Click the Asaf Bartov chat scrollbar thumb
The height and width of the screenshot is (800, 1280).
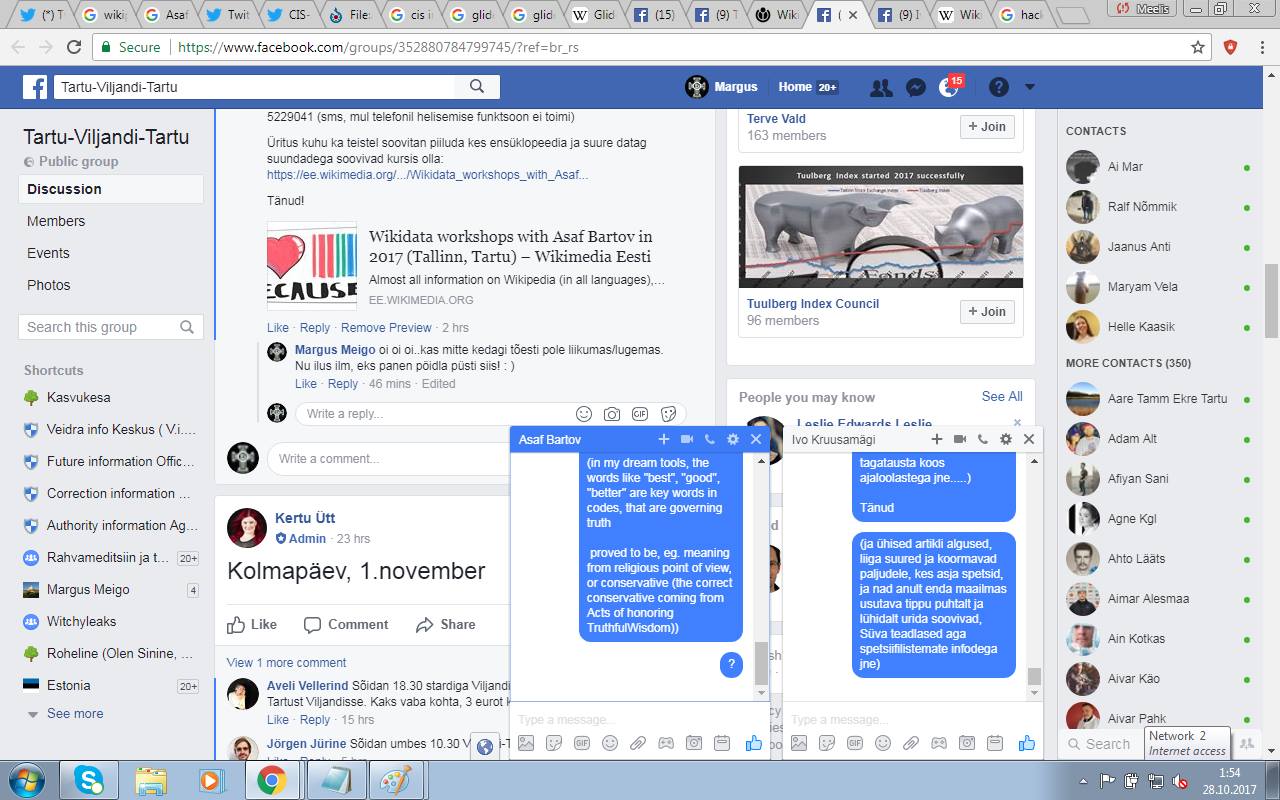(x=761, y=662)
